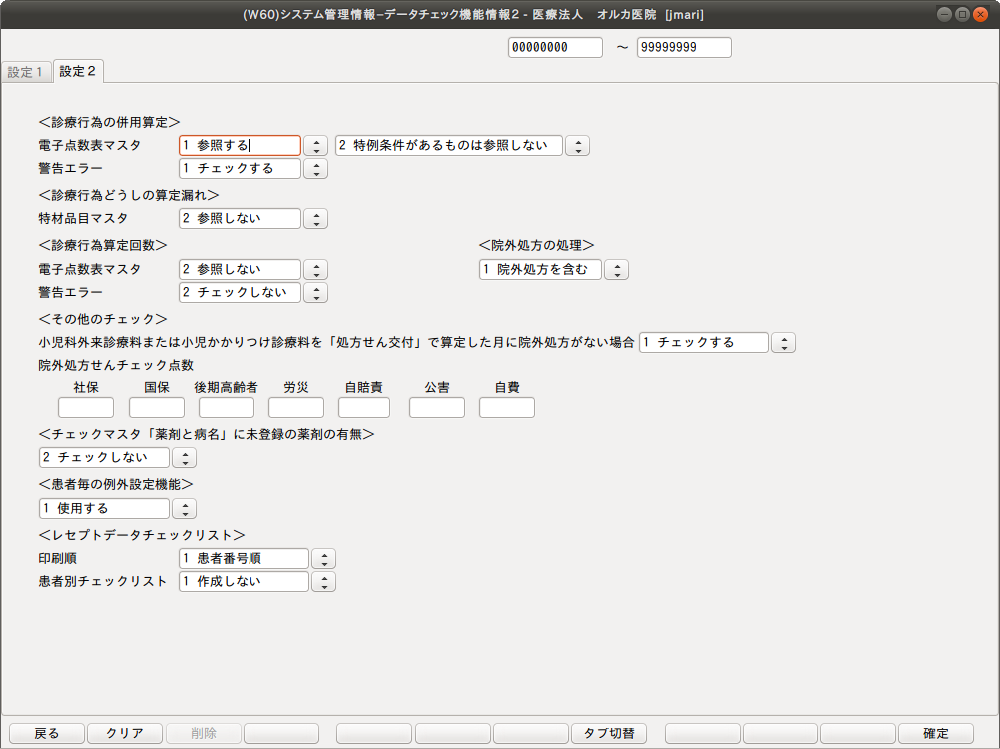Expand the 特例条件があるものは参照しない dropdown
Screen dimensions: 1000x749
(577, 146)
